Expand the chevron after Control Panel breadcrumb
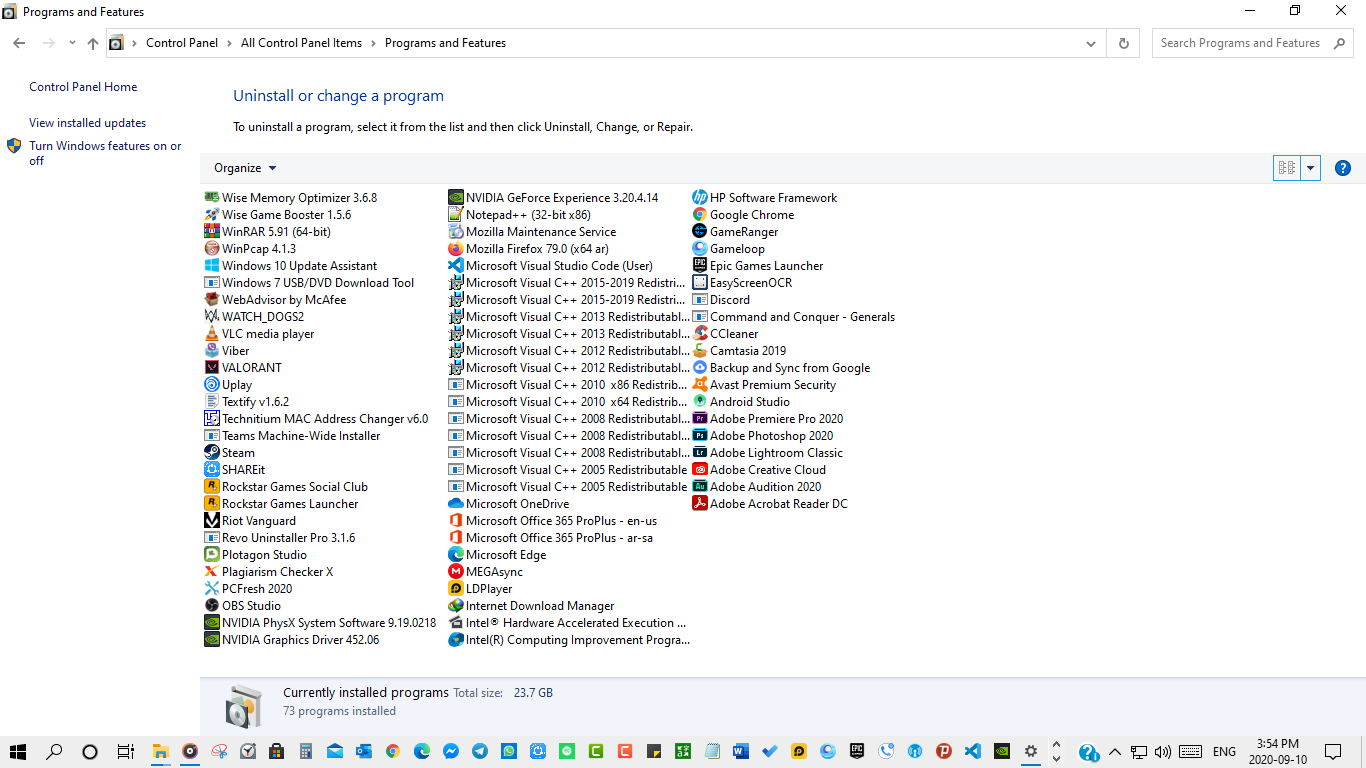Image resolution: width=1366 pixels, height=768 pixels. coord(229,43)
